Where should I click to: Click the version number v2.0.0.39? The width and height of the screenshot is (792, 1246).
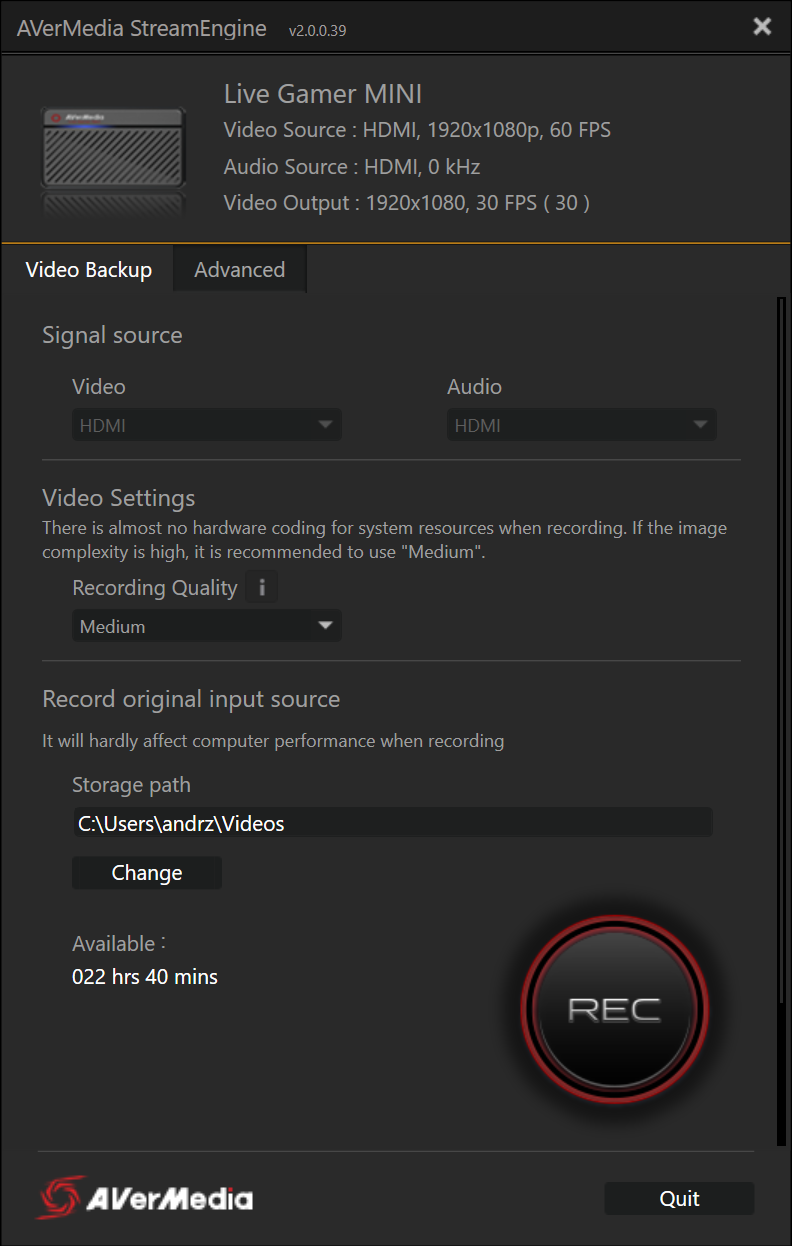tap(317, 31)
